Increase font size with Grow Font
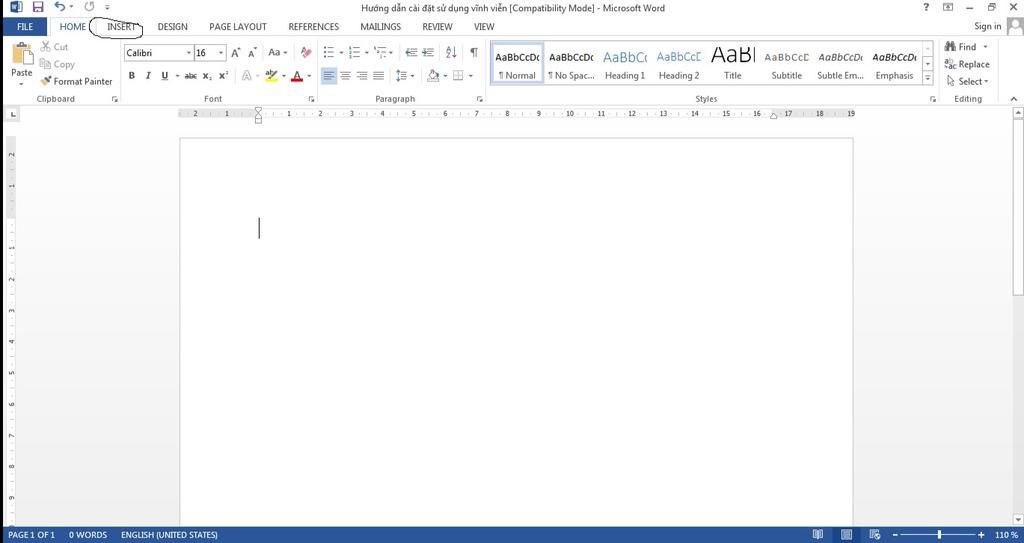 tap(236, 52)
